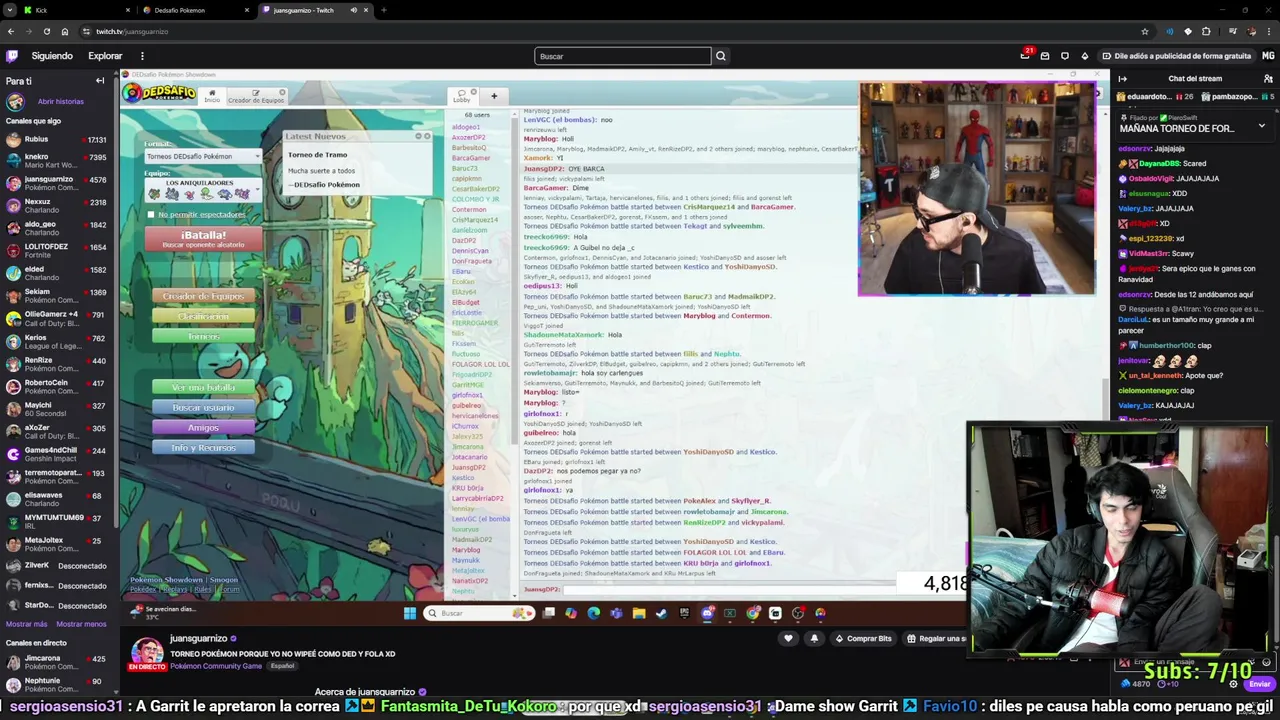Screen dimensions: 1280x720
Task: Expand the pinned MAÑANA TORNEO chat message
Action: pyautogui.click(x=1261, y=127)
